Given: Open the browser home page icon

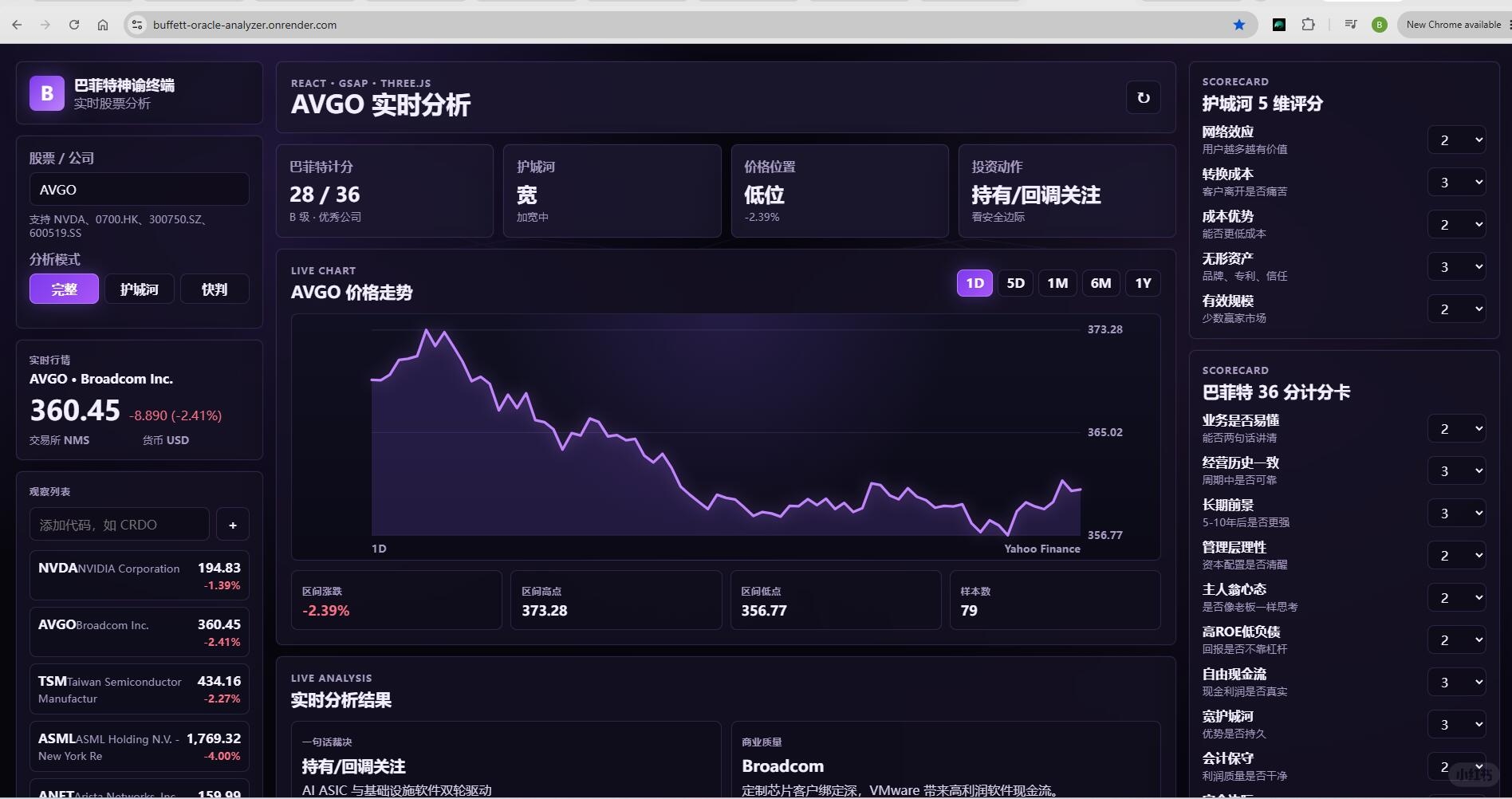Looking at the screenshot, I should point(103,25).
